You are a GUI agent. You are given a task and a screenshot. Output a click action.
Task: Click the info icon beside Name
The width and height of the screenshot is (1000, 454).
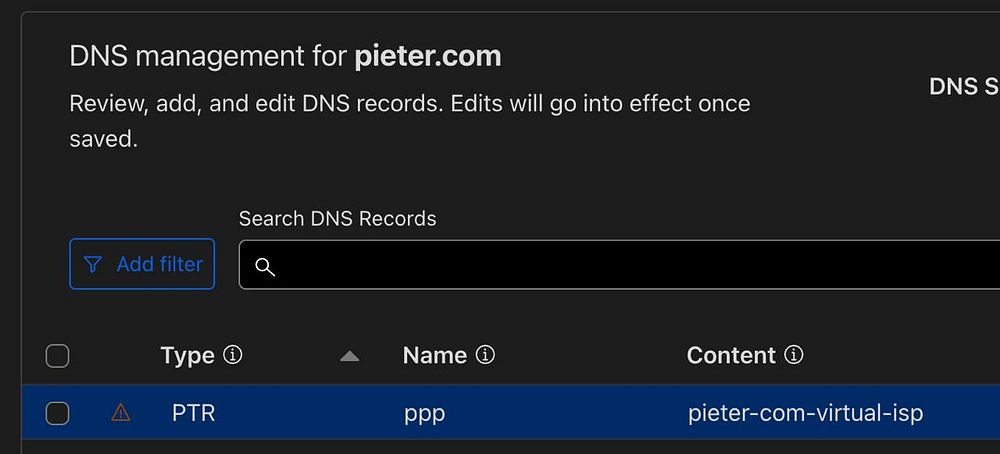coord(485,355)
